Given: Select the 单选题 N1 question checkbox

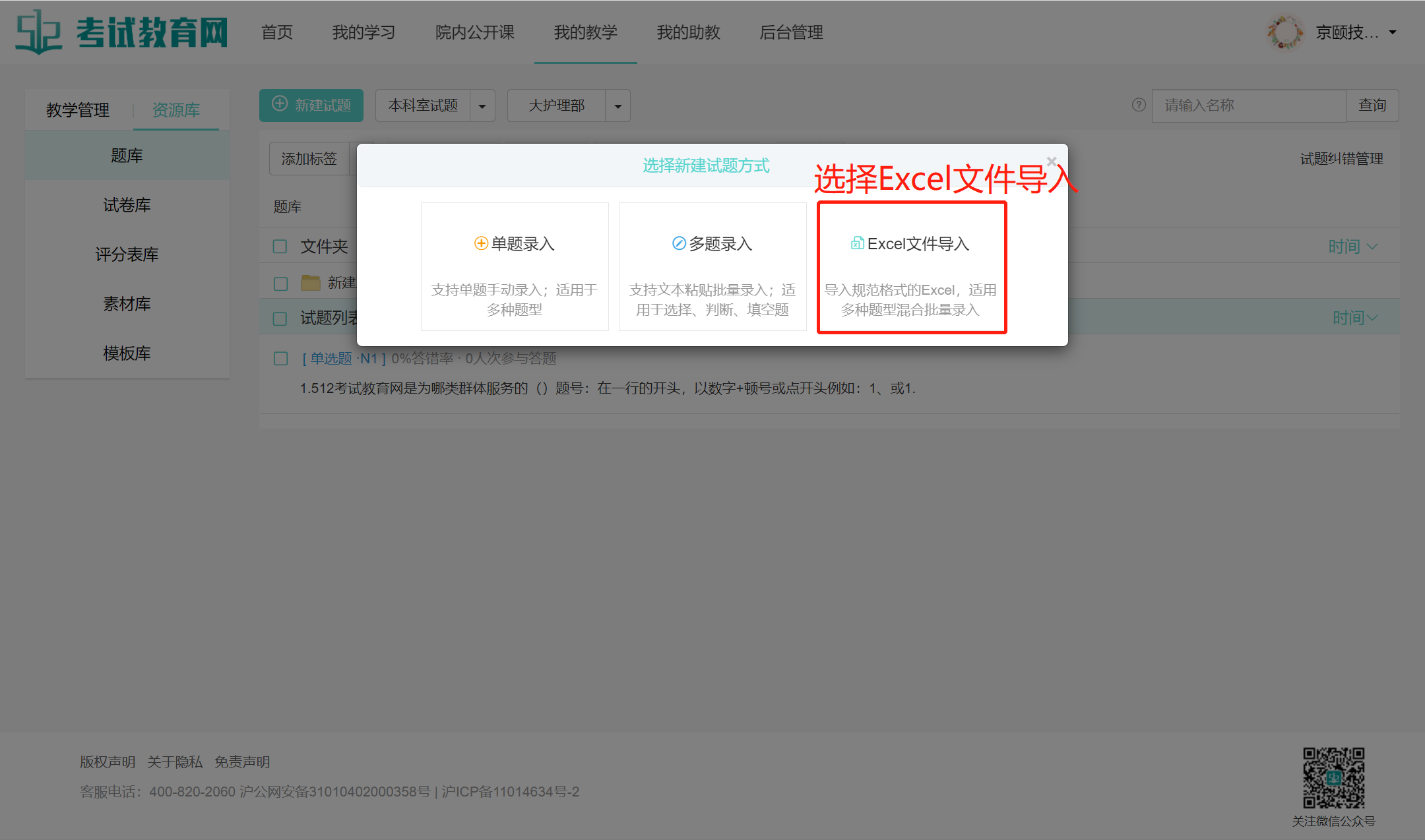Looking at the screenshot, I should 280,359.
